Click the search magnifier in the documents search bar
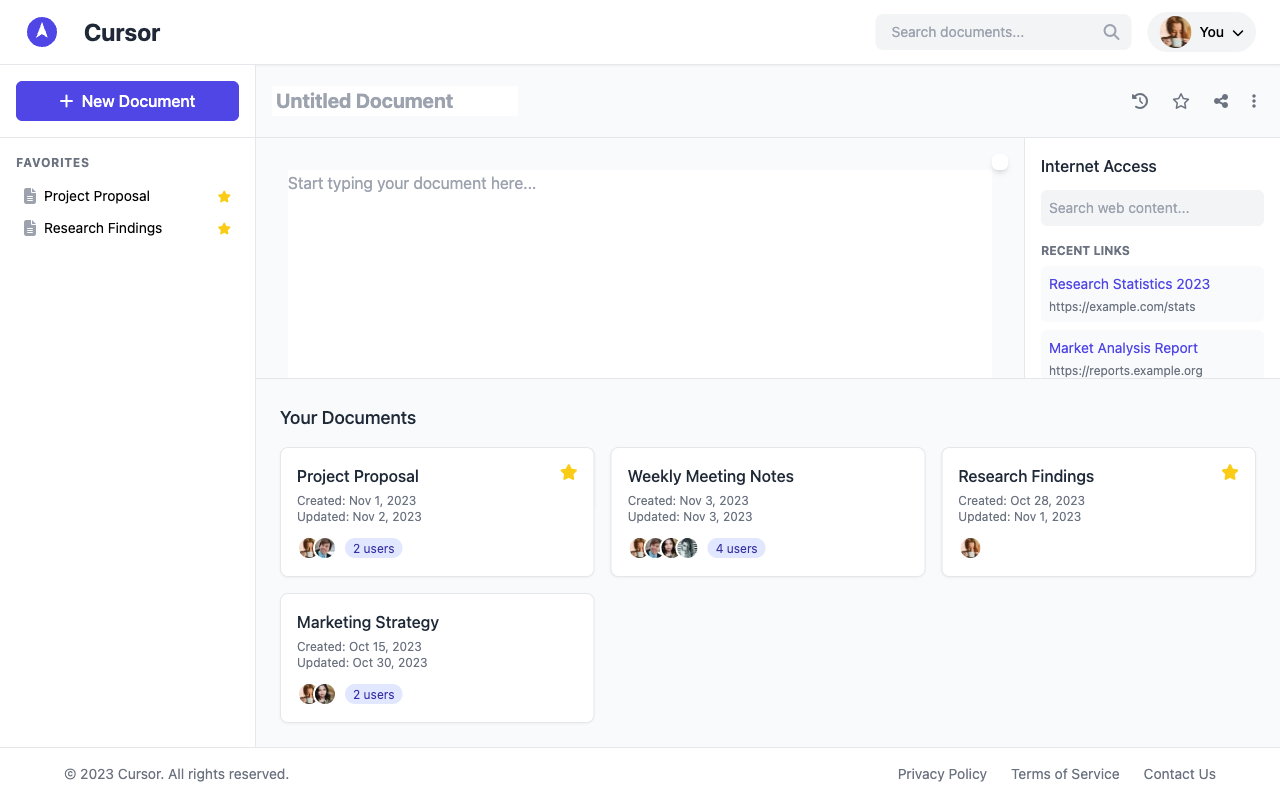This screenshot has width=1280, height=800. click(x=1111, y=32)
